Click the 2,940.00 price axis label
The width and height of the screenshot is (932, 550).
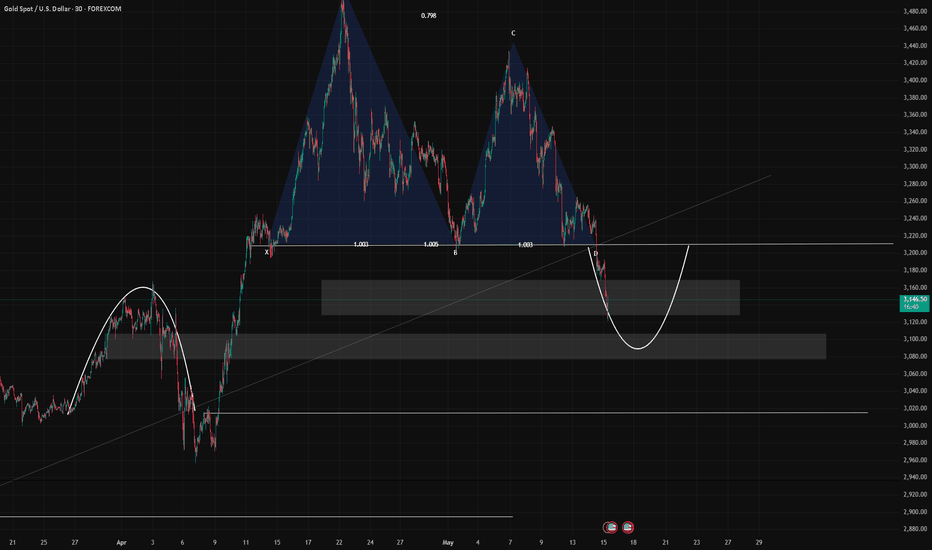click(x=915, y=477)
